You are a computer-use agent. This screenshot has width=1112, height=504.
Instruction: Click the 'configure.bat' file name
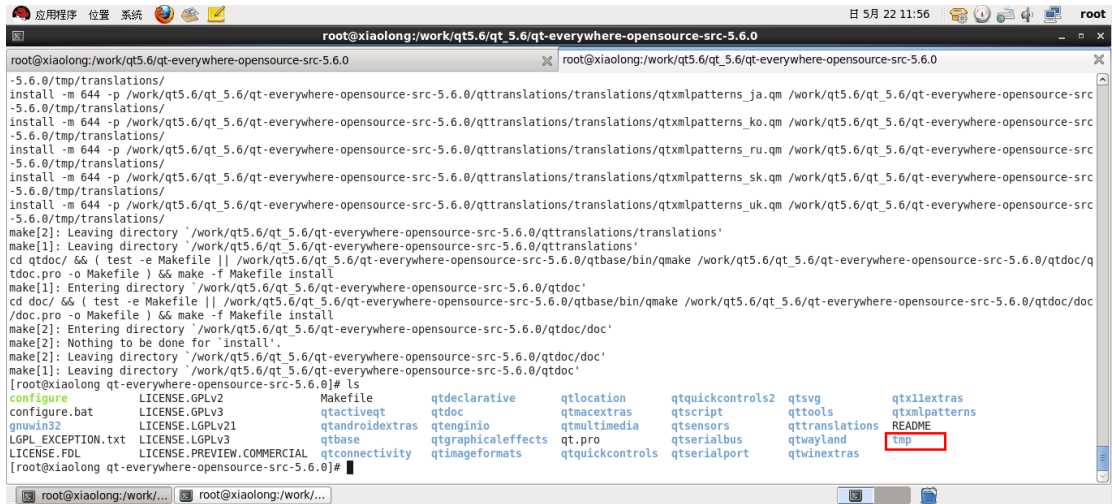point(51,412)
